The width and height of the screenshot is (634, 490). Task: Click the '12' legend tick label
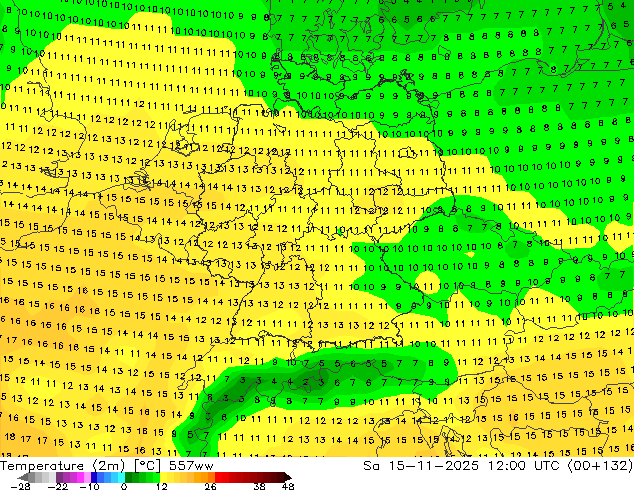tap(162, 486)
